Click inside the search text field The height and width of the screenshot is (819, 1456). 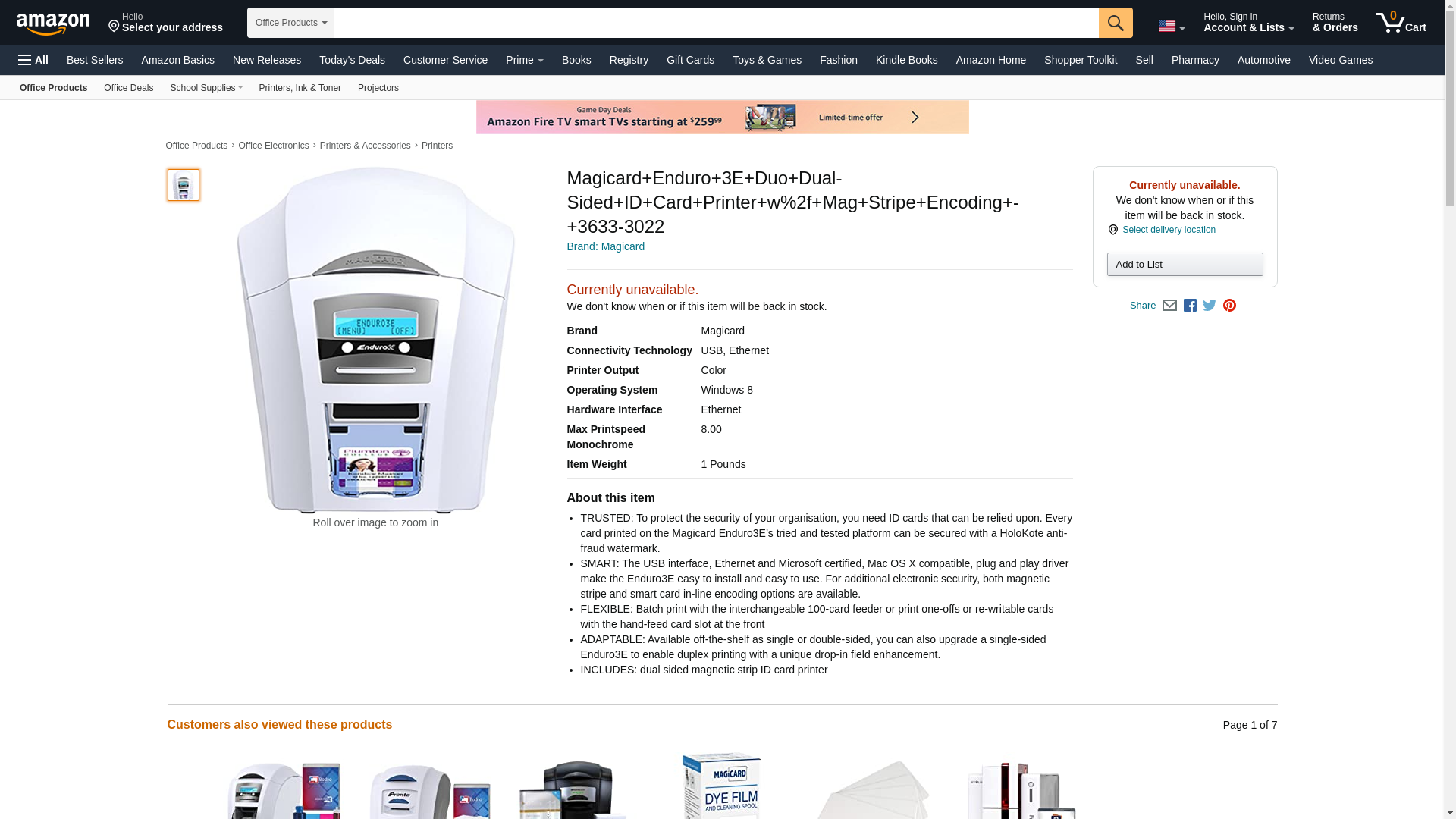[716, 23]
